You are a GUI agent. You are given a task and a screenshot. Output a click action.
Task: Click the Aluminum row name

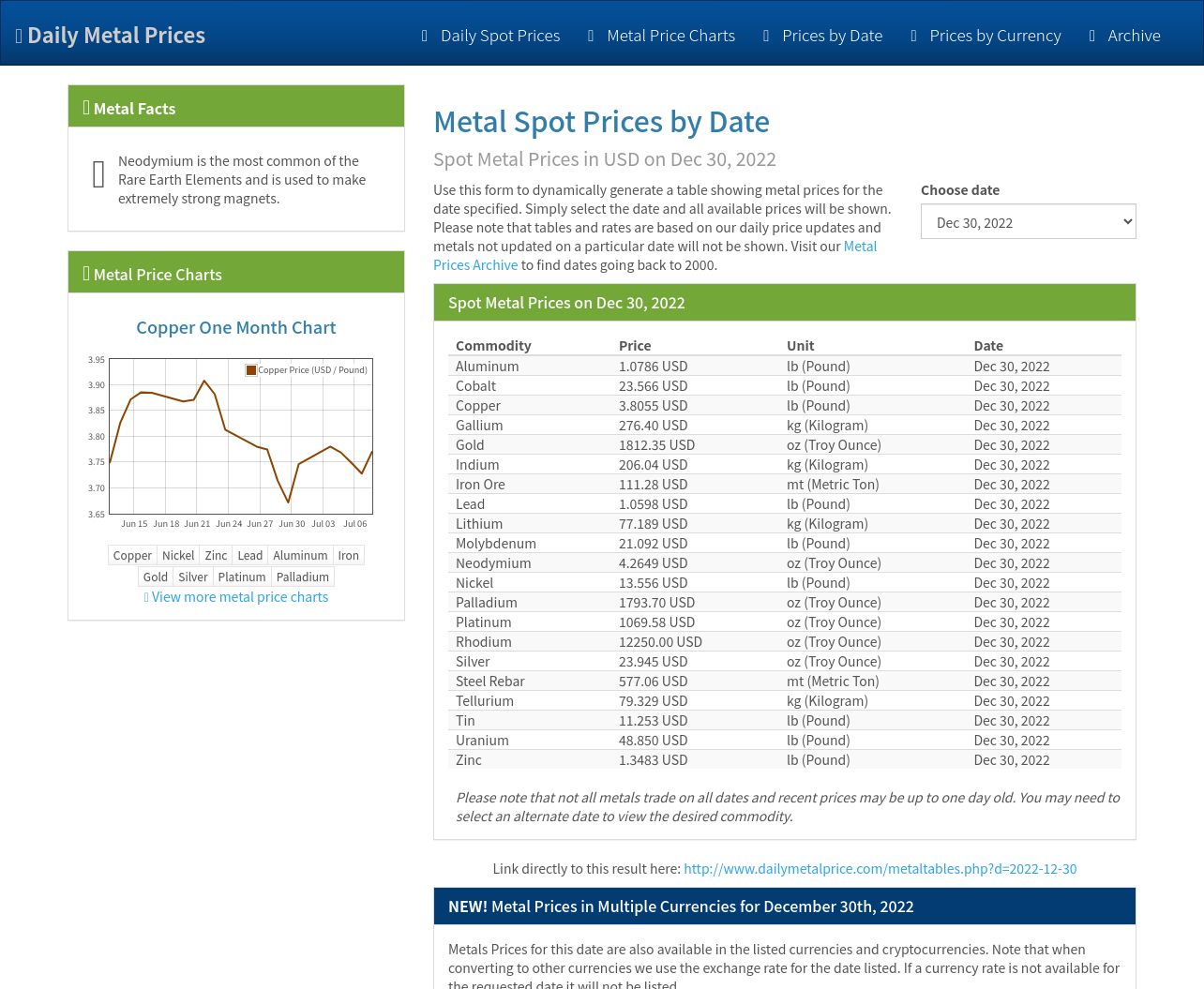(487, 366)
